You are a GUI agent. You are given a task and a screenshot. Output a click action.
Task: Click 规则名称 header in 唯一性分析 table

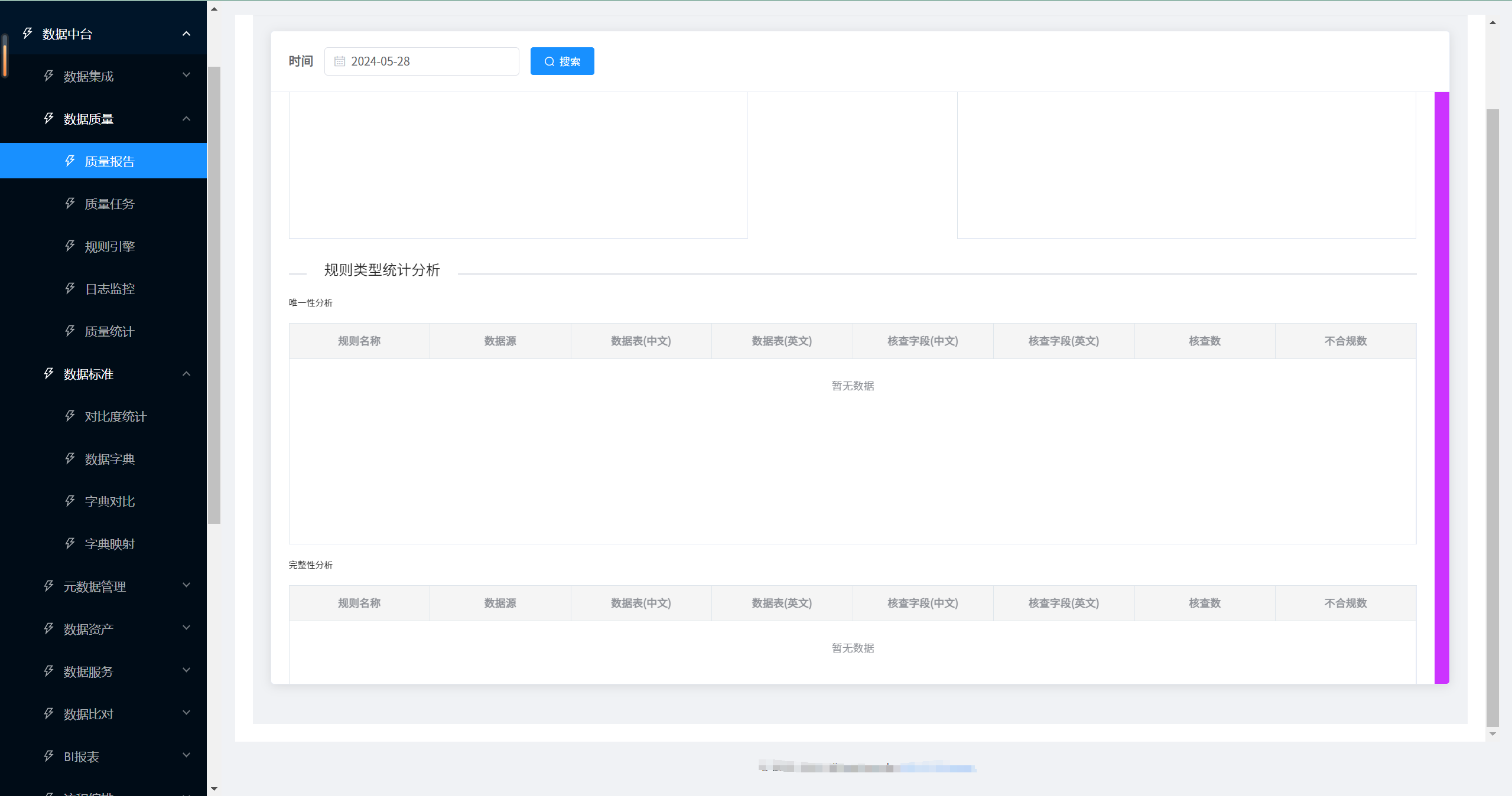click(359, 341)
